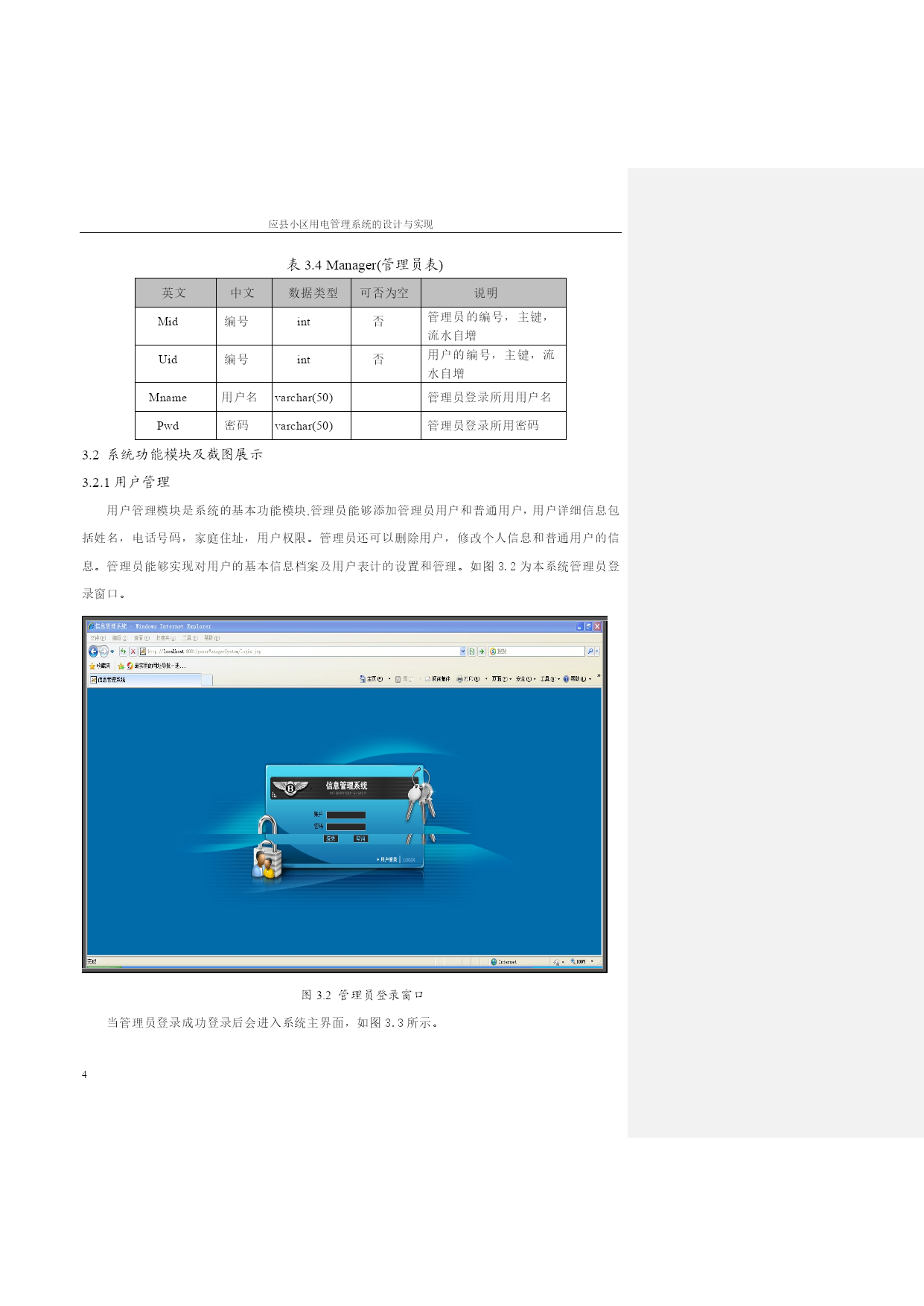Open the bookmark link on the favorites bar
Screen dimensions: 924x1306
156,666
